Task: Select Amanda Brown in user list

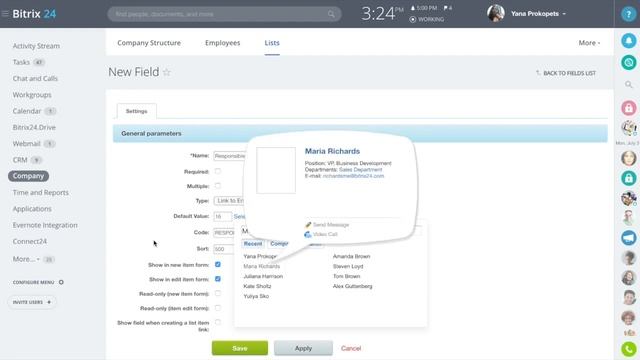Action: 351,256
